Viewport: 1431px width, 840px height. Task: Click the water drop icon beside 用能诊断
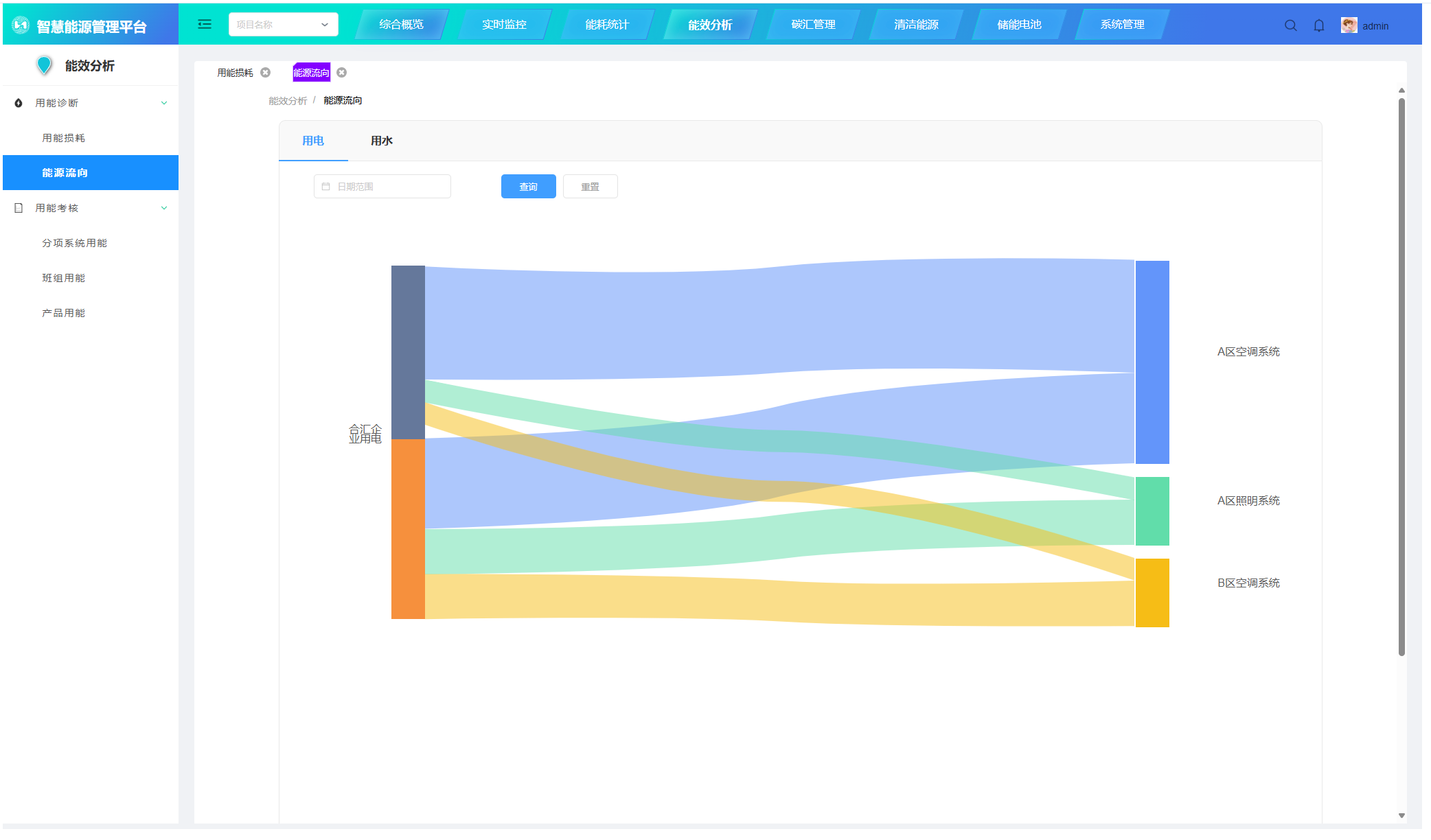19,103
